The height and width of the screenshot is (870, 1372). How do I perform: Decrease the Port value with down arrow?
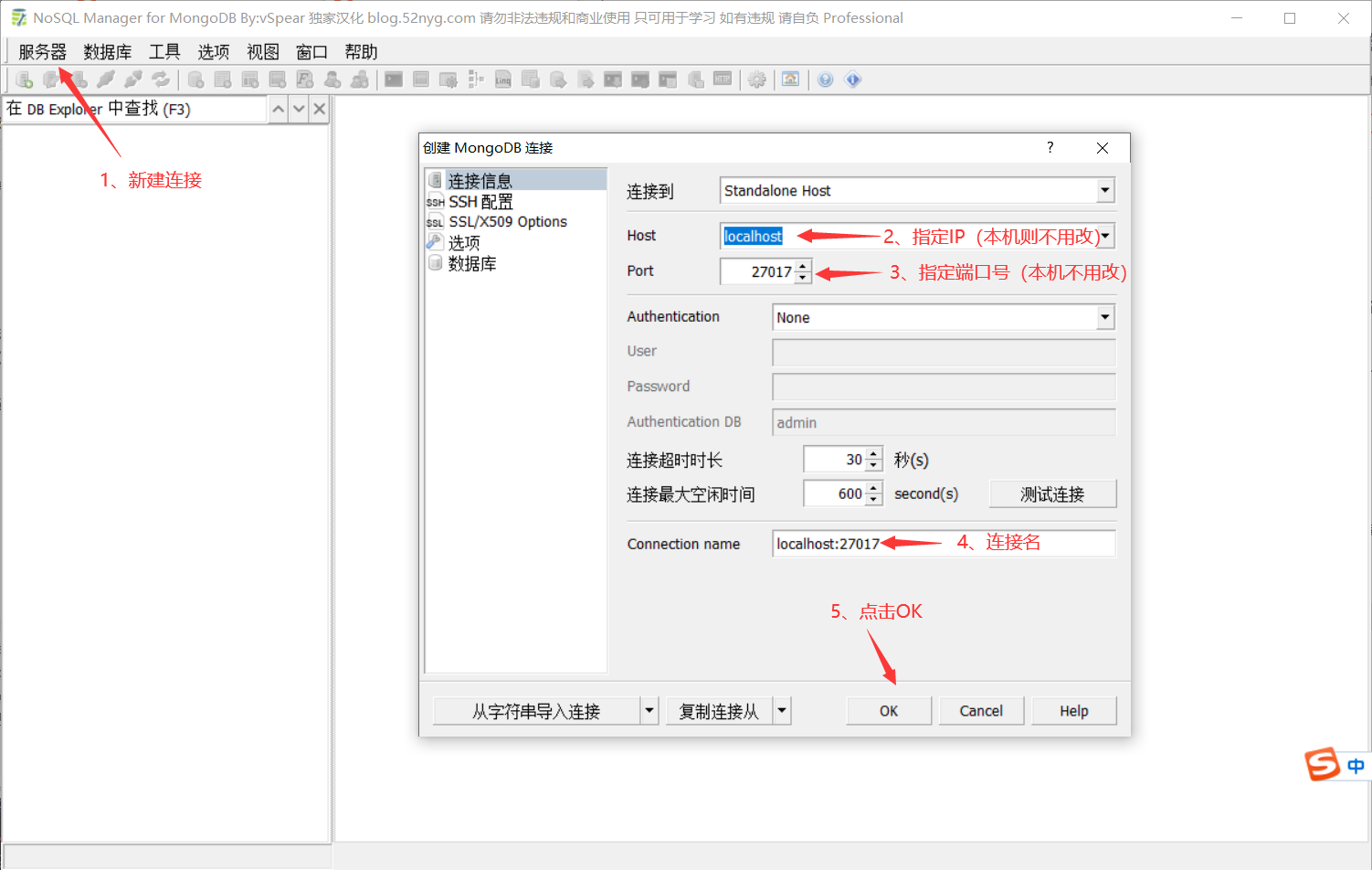tap(803, 278)
